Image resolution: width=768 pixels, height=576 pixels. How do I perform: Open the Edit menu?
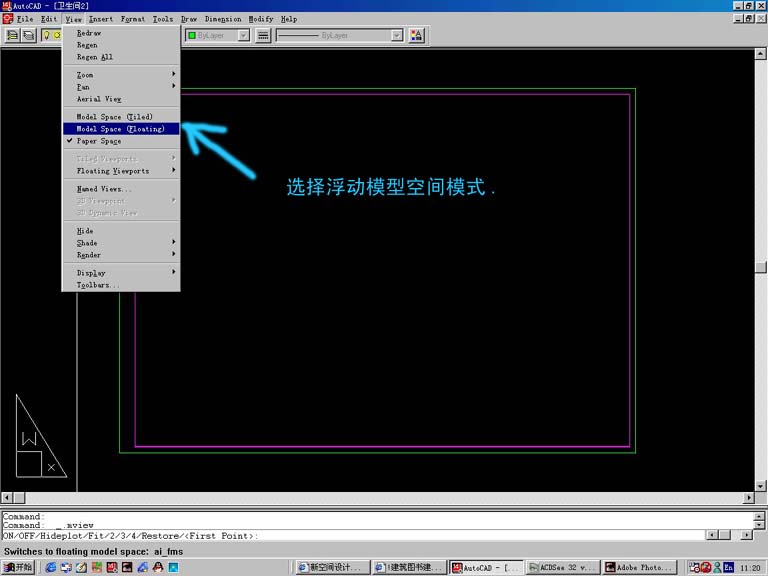[x=48, y=19]
